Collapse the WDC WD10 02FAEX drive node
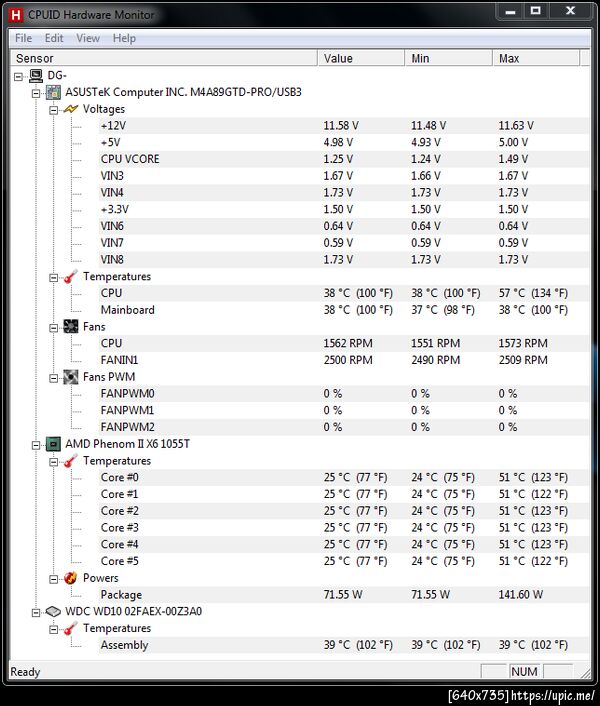This screenshot has width=600, height=706. [36, 612]
